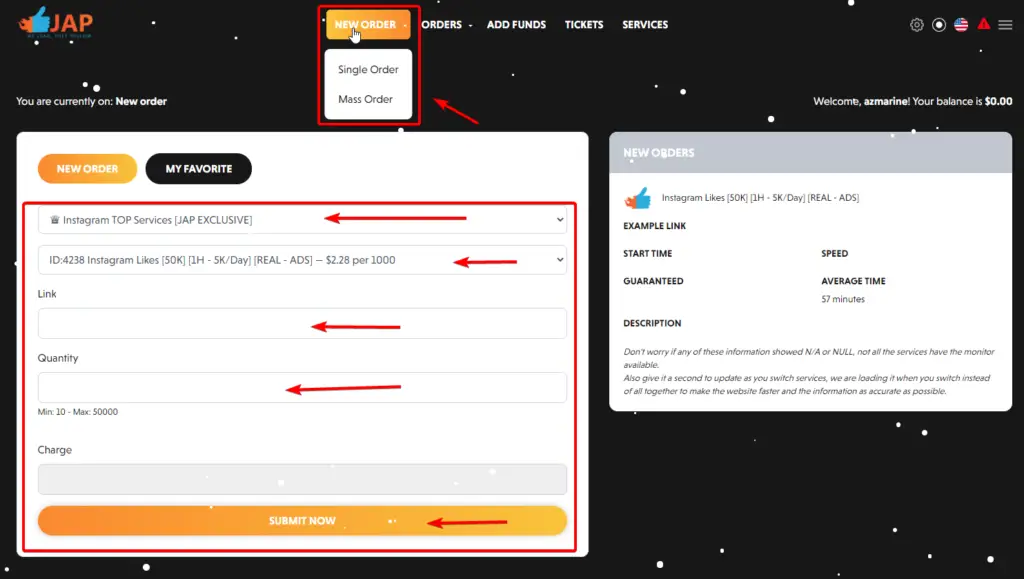Click the Charge field
1024x579 pixels.
(302, 479)
